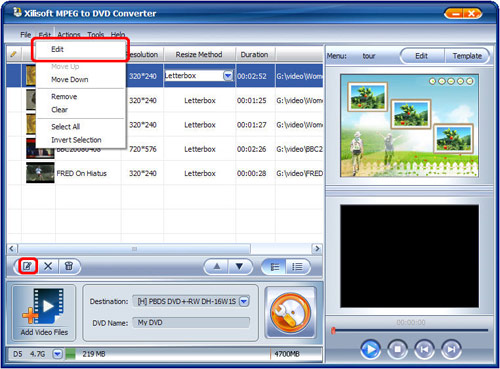Click the DVD Name input field
This screenshot has width=500, height=369.
191,323
